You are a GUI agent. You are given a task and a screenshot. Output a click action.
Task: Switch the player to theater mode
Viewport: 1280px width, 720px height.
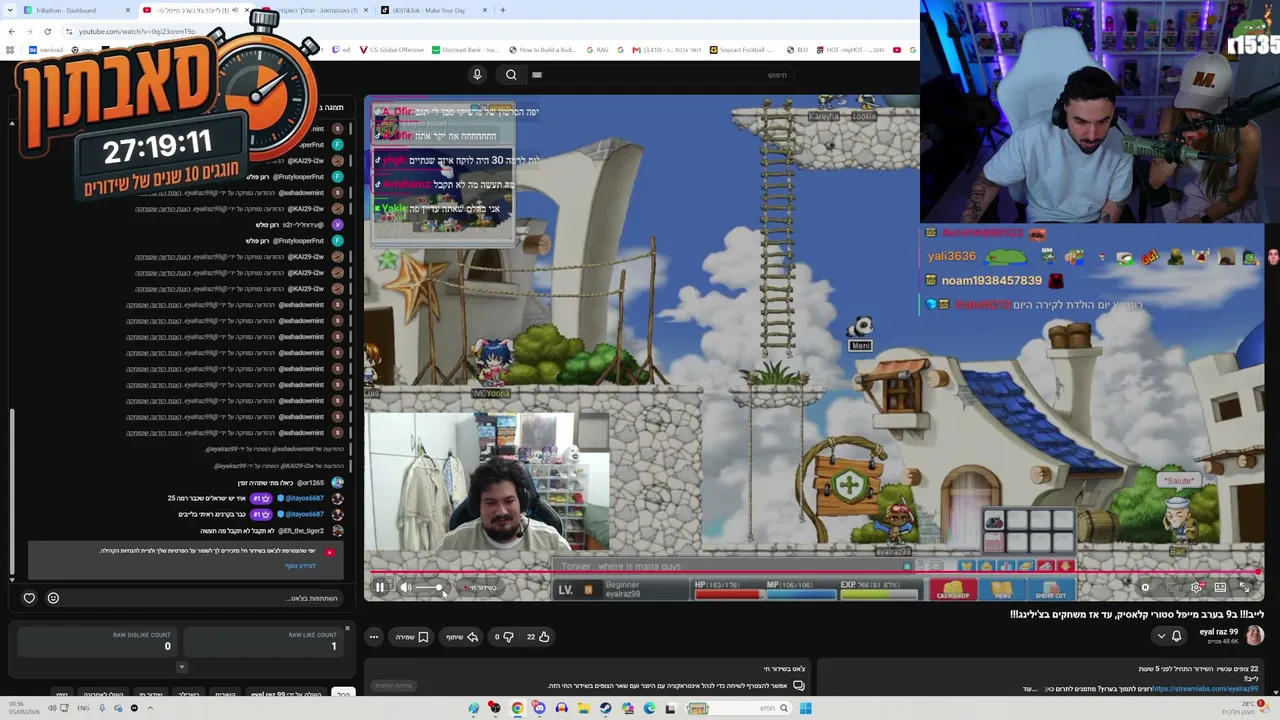pos(1220,587)
